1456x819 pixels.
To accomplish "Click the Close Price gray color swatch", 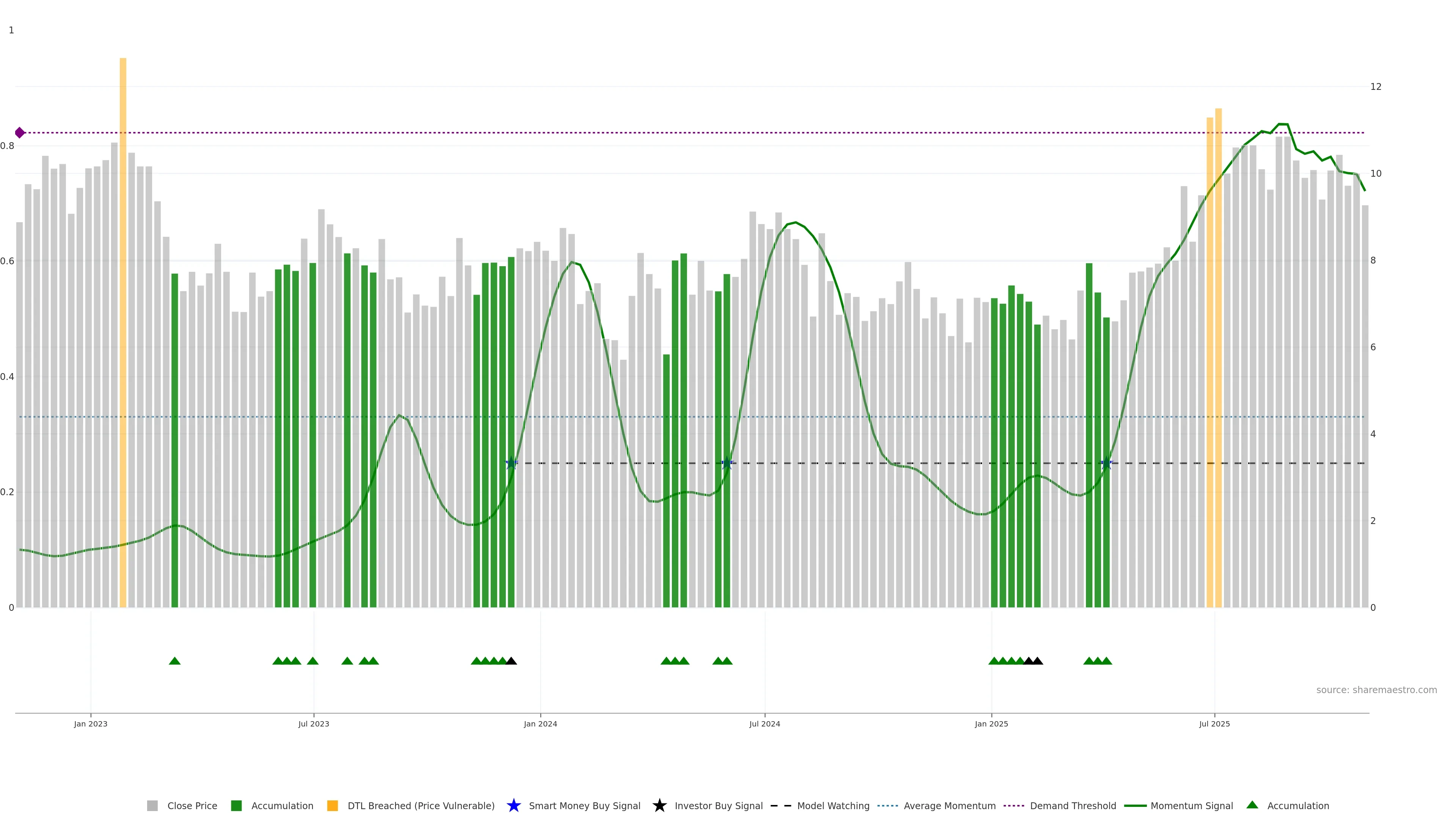I will (x=152, y=806).
